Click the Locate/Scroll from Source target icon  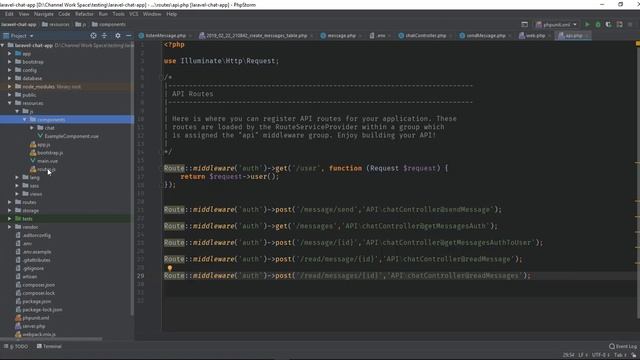pyautogui.click(x=93, y=36)
